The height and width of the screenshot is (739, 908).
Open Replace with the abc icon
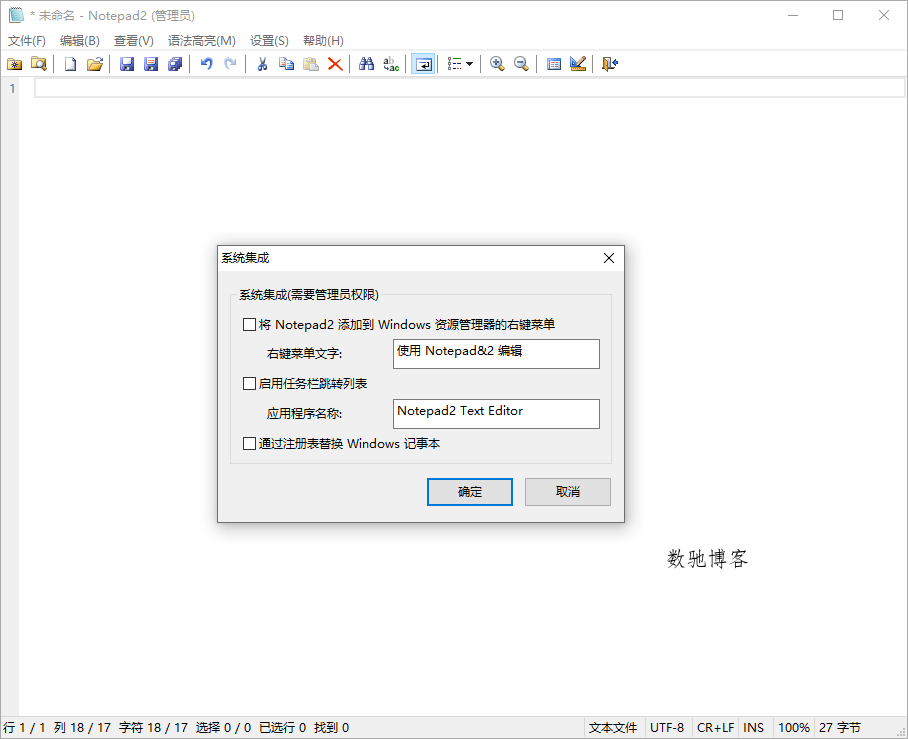pos(391,64)
